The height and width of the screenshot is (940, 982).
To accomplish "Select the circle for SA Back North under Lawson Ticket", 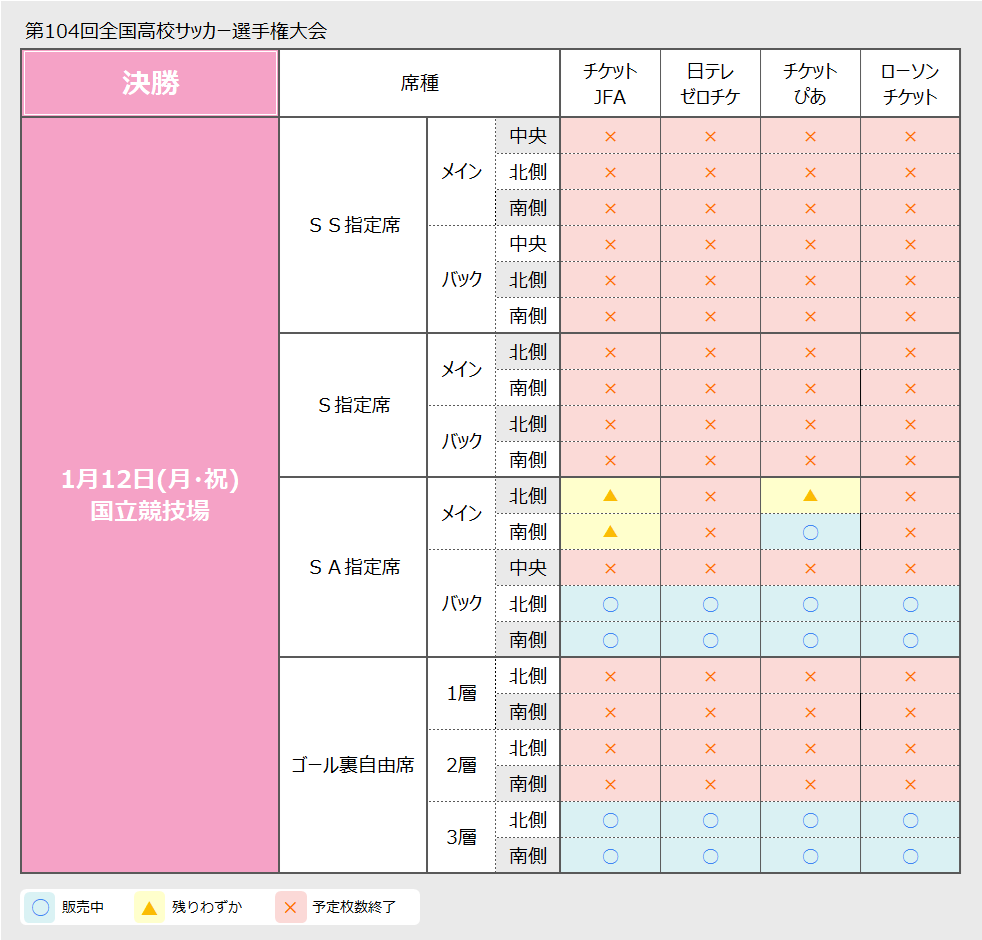I will tap(910, 603).
